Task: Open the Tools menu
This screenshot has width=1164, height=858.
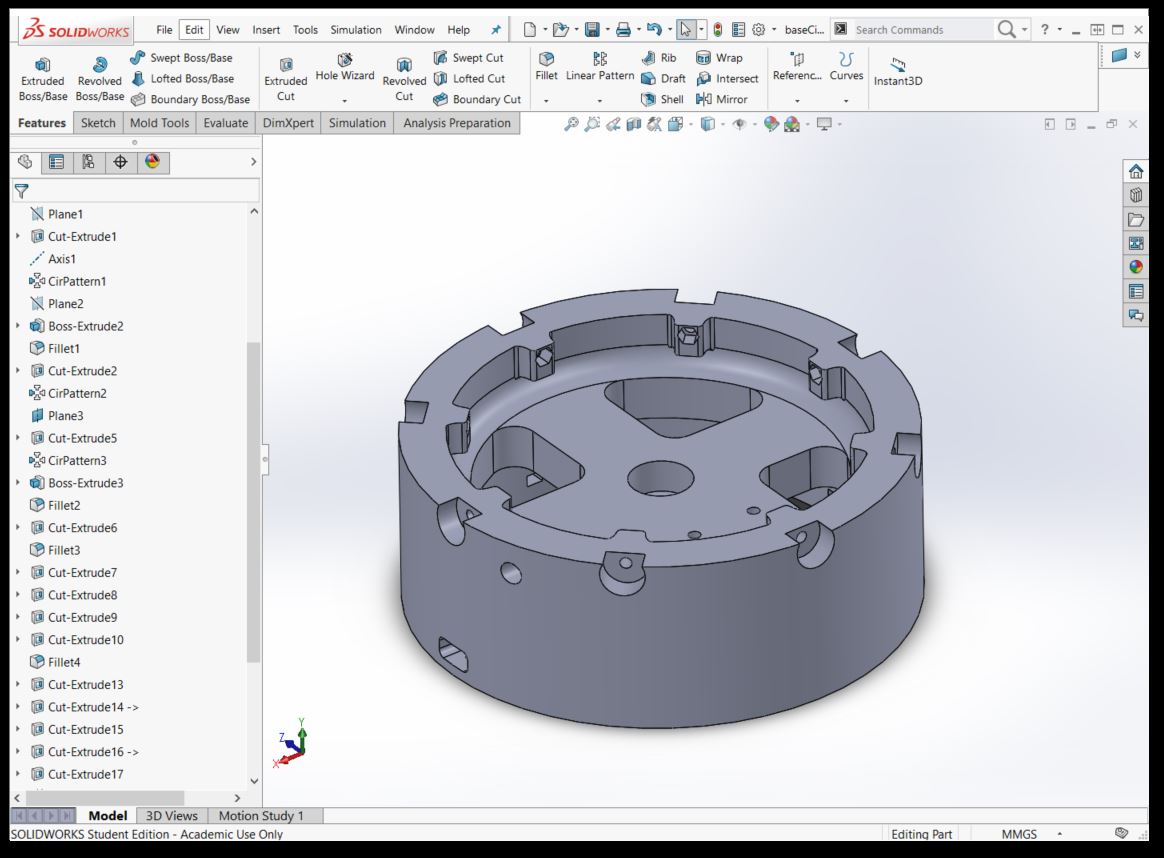Action: tap(305, 30)
